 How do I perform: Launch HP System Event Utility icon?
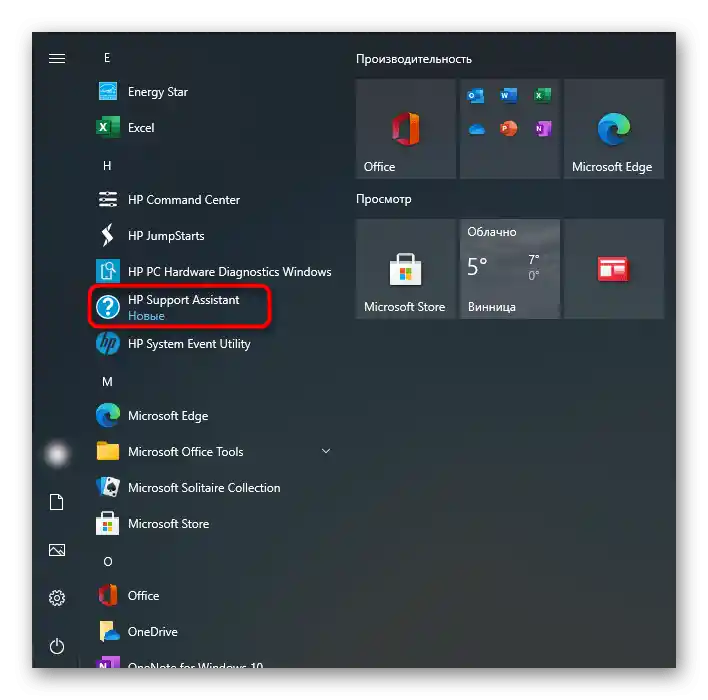click(108, 343)
